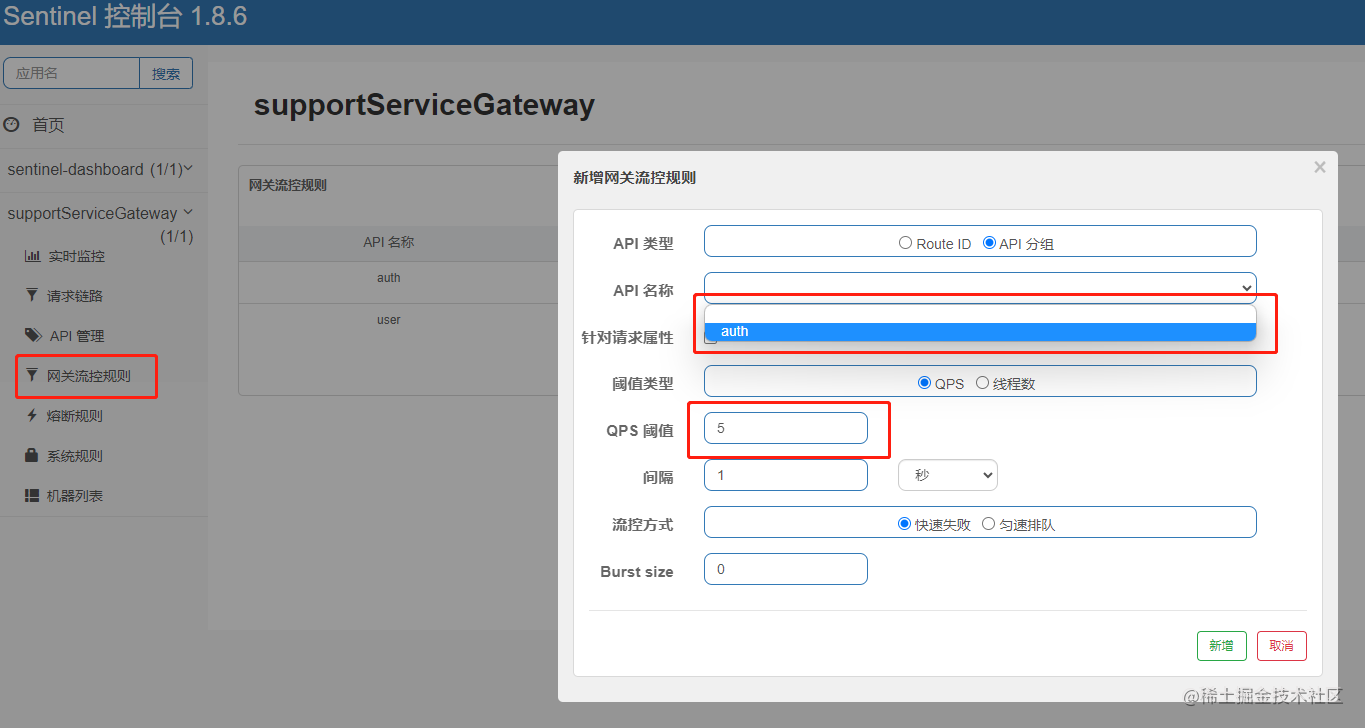Focus the 间隔 value input

tap(786, 475)
